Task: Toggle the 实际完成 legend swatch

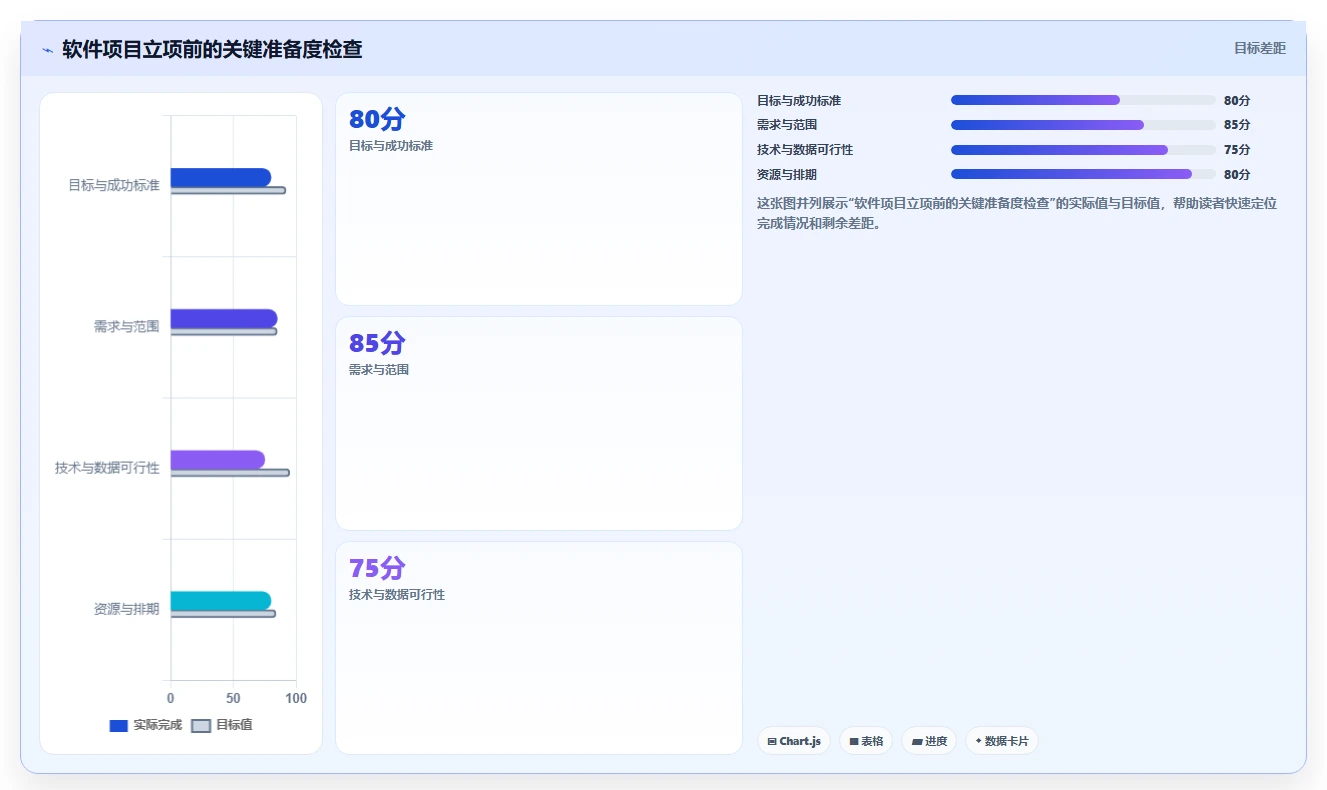Action: tap(119, 725)
